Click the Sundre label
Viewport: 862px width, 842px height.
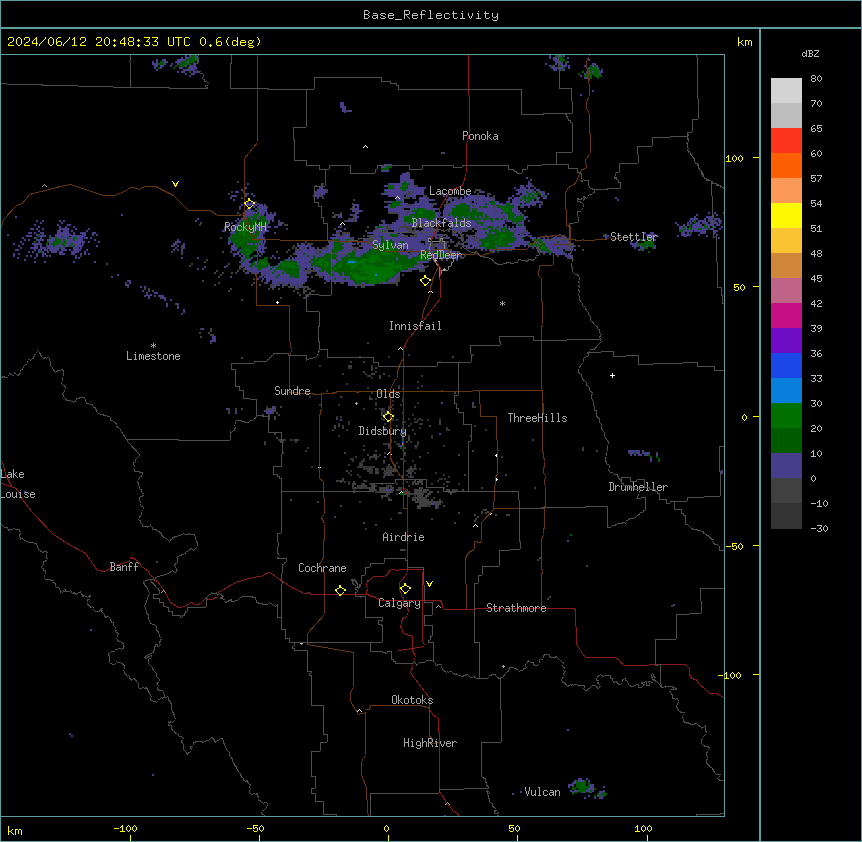click(292, 391)
